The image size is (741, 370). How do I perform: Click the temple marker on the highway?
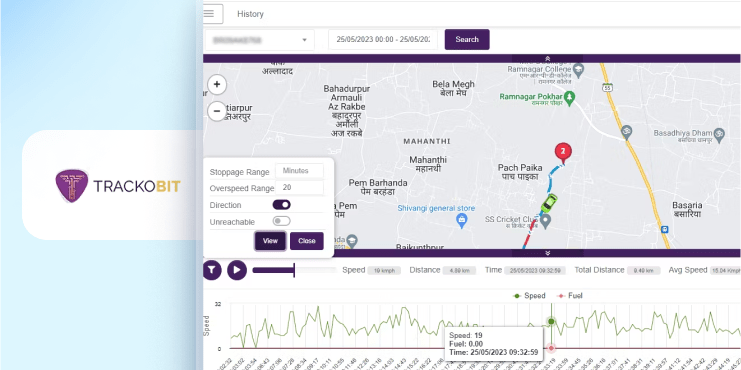627,132
